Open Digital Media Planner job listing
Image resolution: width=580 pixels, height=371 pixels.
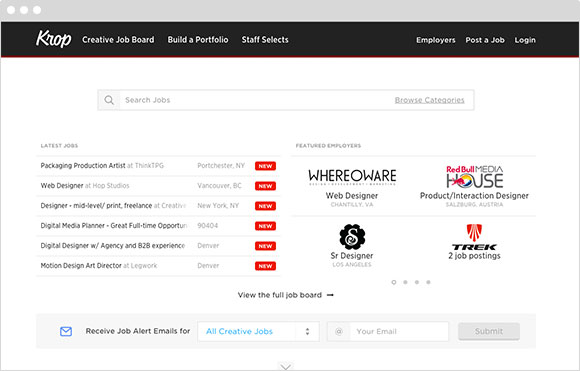click(x=114, y=225)
